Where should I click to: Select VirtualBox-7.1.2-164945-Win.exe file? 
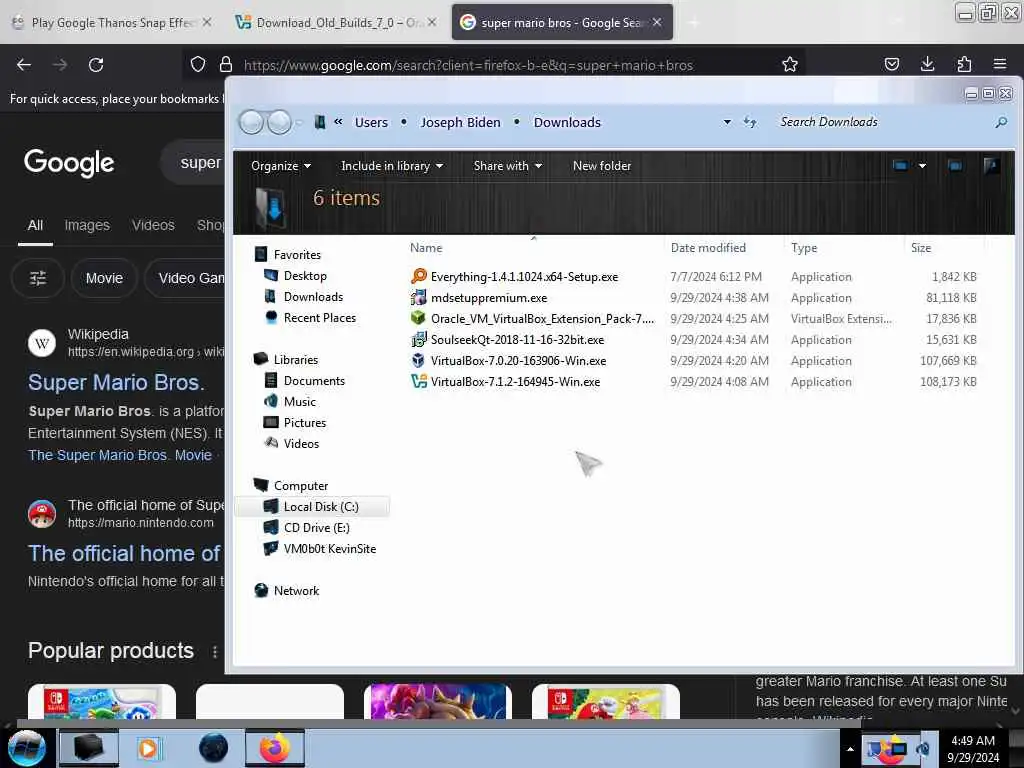click(x=515, y=381)
